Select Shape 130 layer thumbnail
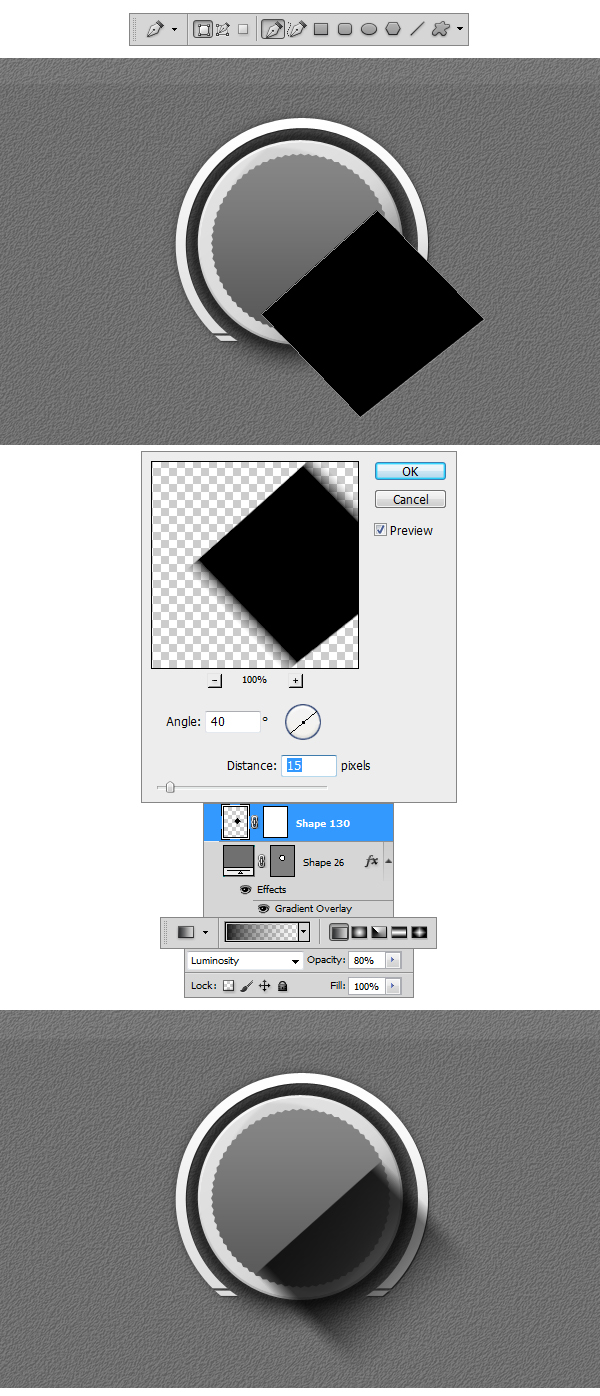The height and width of the screenshot is (1396, 600). 236,822
